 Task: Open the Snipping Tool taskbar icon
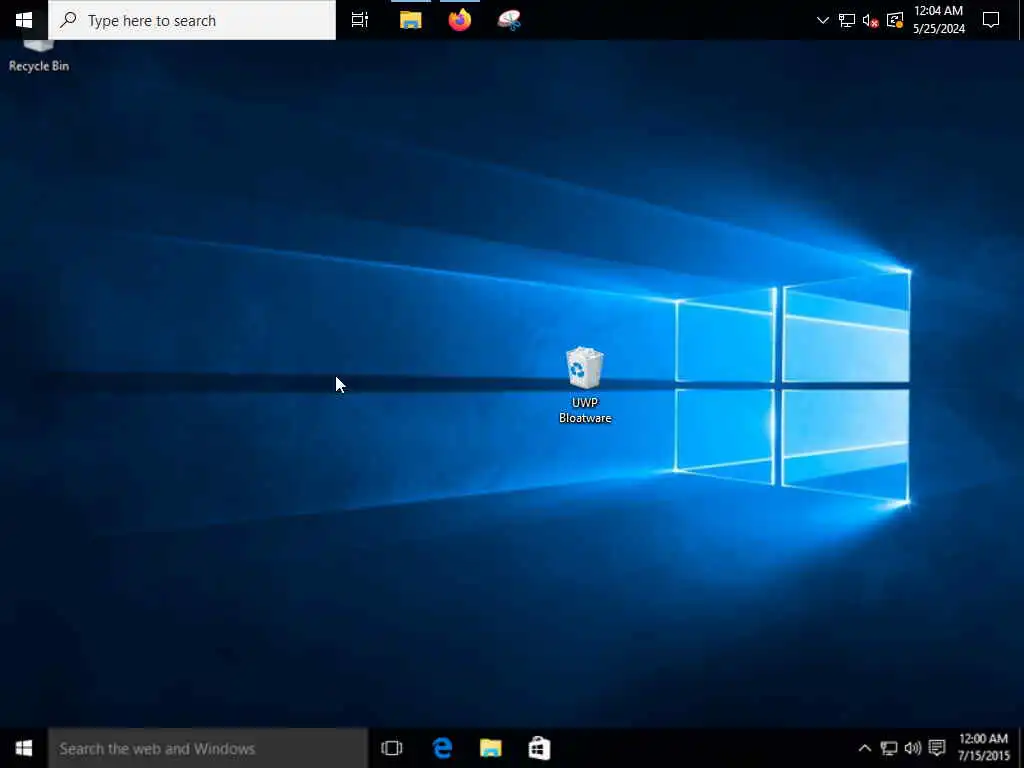(509, 20)
